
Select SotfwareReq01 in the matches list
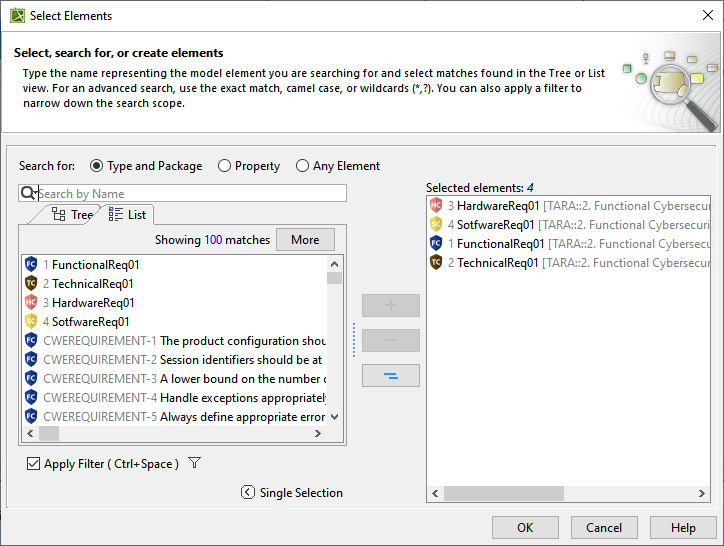coord(90,322)
